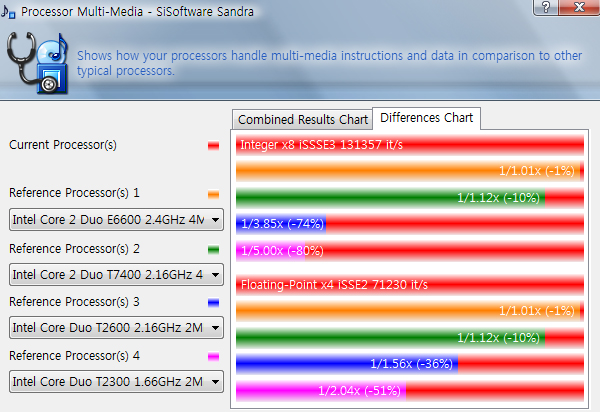Click the Reference Processor(s) 3 label
The image size is (600, 412).
pos(74,302)
